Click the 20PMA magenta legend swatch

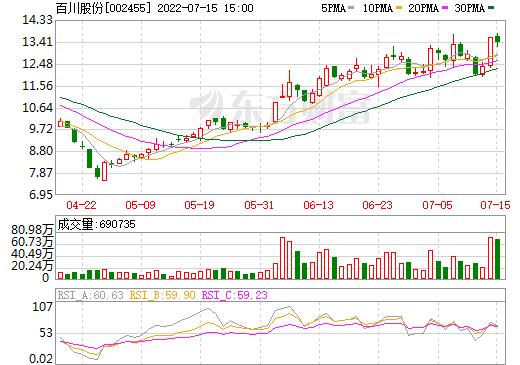[x=445, y=8]
